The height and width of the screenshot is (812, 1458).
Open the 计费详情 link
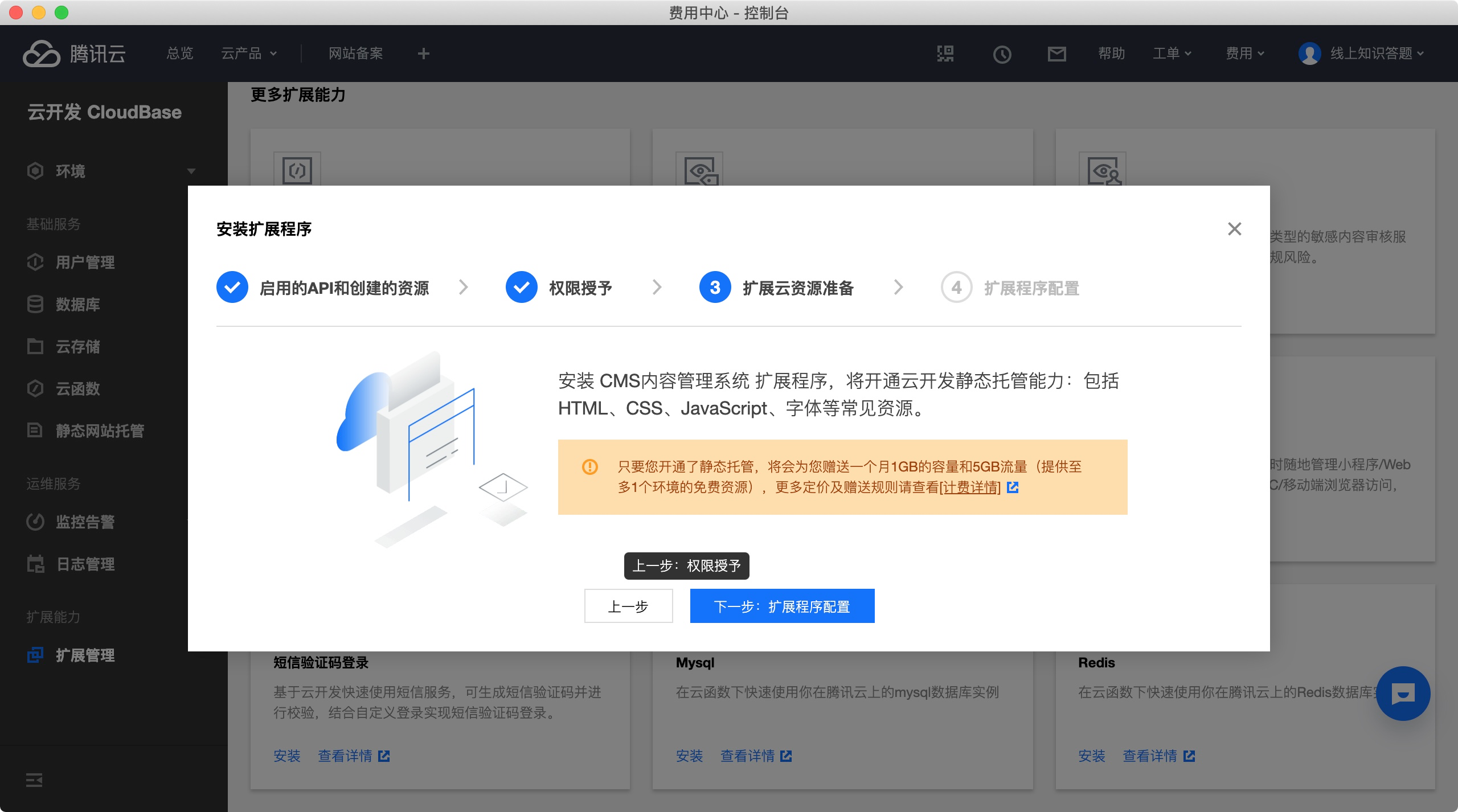click(x=970, y=487)
